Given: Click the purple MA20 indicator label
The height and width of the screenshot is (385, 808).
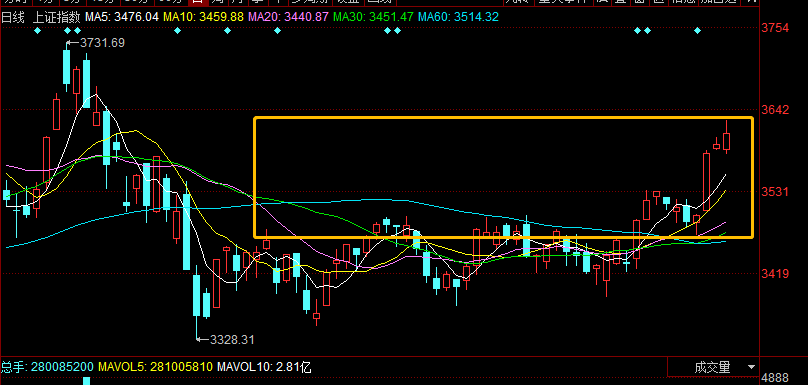Looking at the screenshot, I should (289, 18).
